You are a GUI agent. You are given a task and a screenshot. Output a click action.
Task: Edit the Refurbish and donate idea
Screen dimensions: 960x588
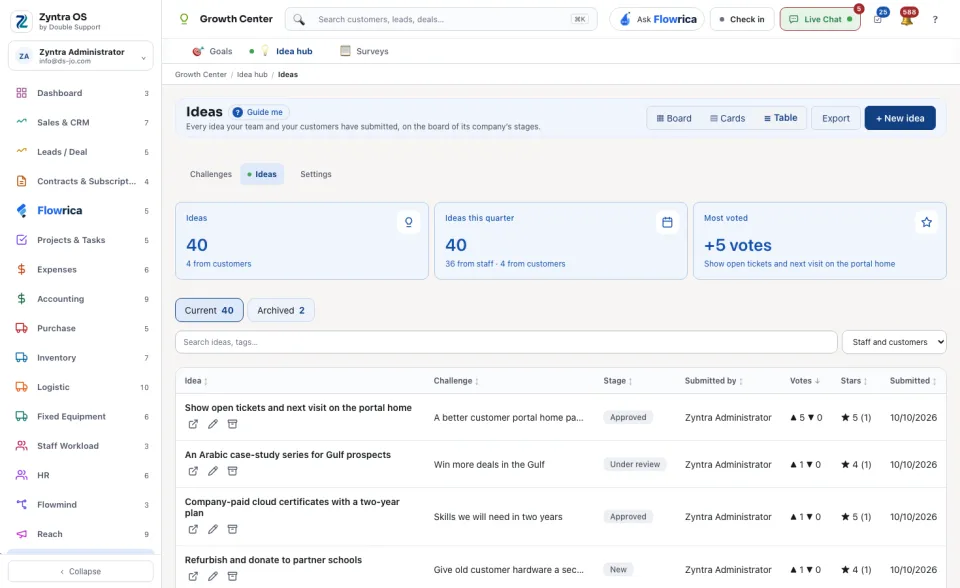click(x=212, y=576)
